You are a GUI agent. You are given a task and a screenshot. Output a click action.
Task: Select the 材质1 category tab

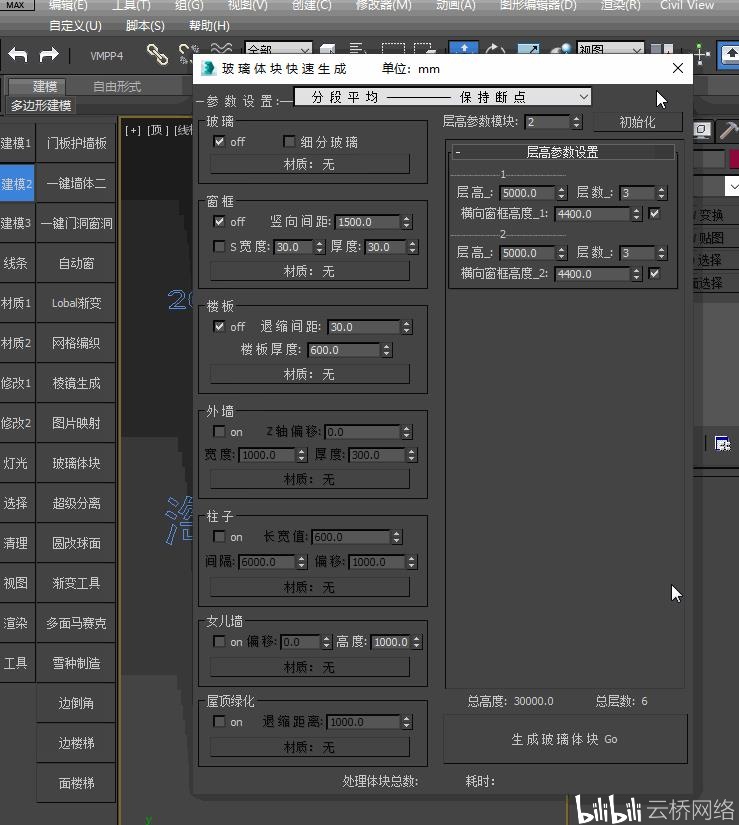(17, 303)
